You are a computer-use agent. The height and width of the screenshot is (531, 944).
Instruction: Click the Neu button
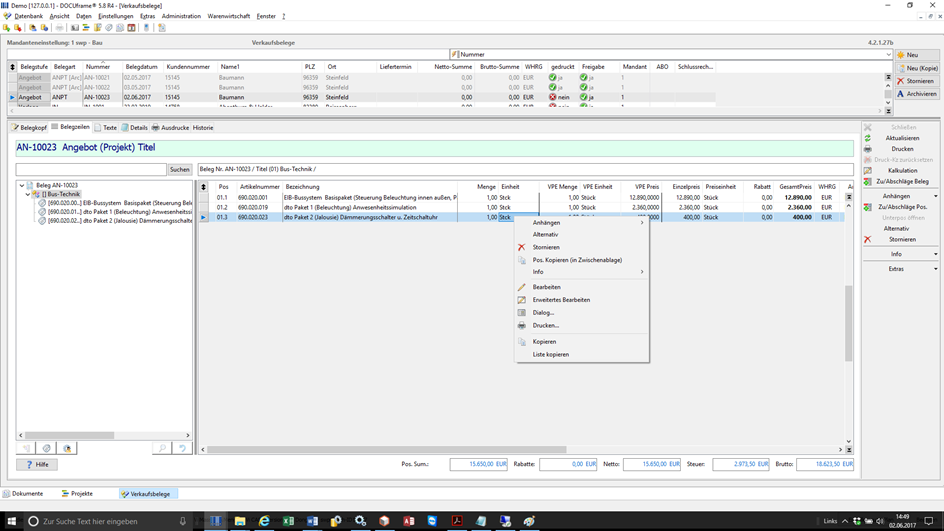tap(917, 55)
